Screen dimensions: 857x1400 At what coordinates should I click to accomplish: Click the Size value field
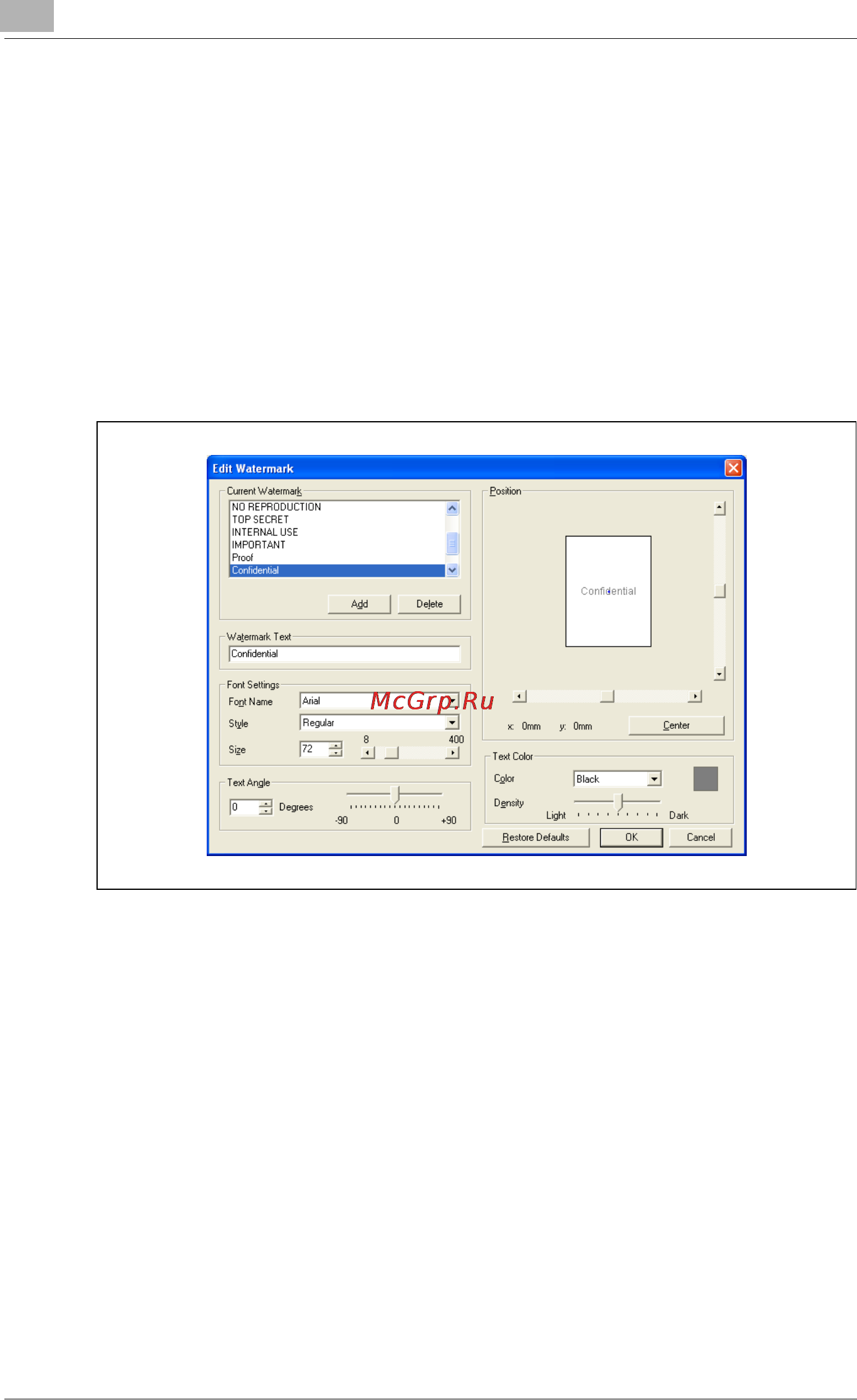pos(314,749)
